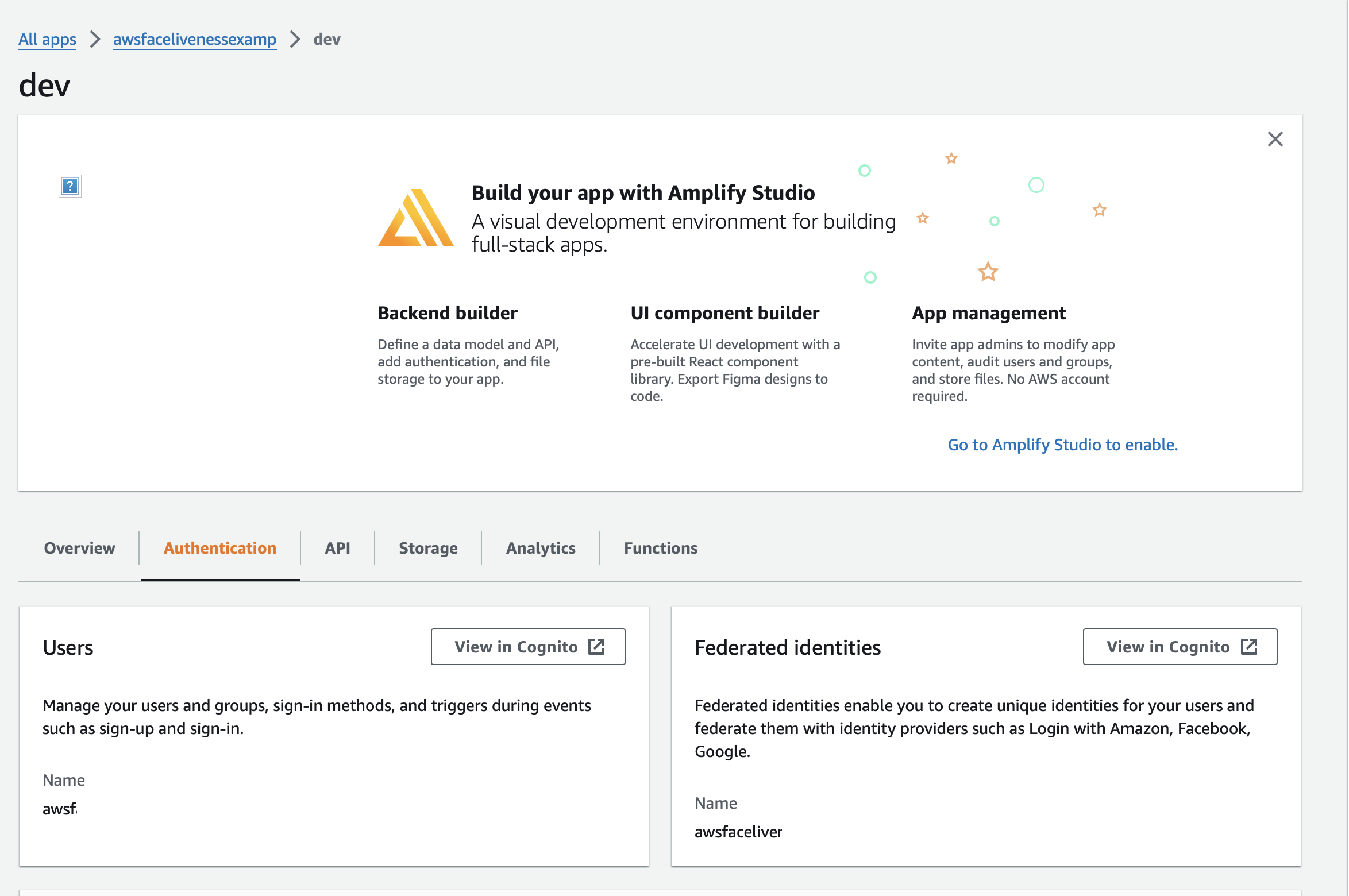Click external link icon in Users Cognito button
The image size is (1349, 896).
coord(597,647)
